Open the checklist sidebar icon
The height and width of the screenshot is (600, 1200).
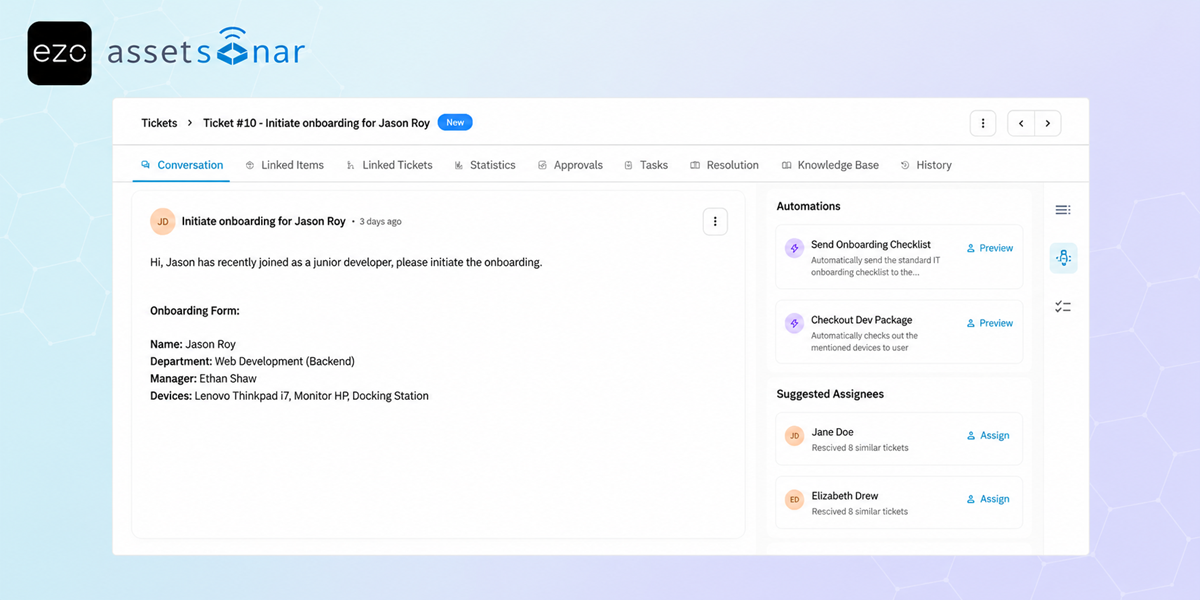[1063, 307]
